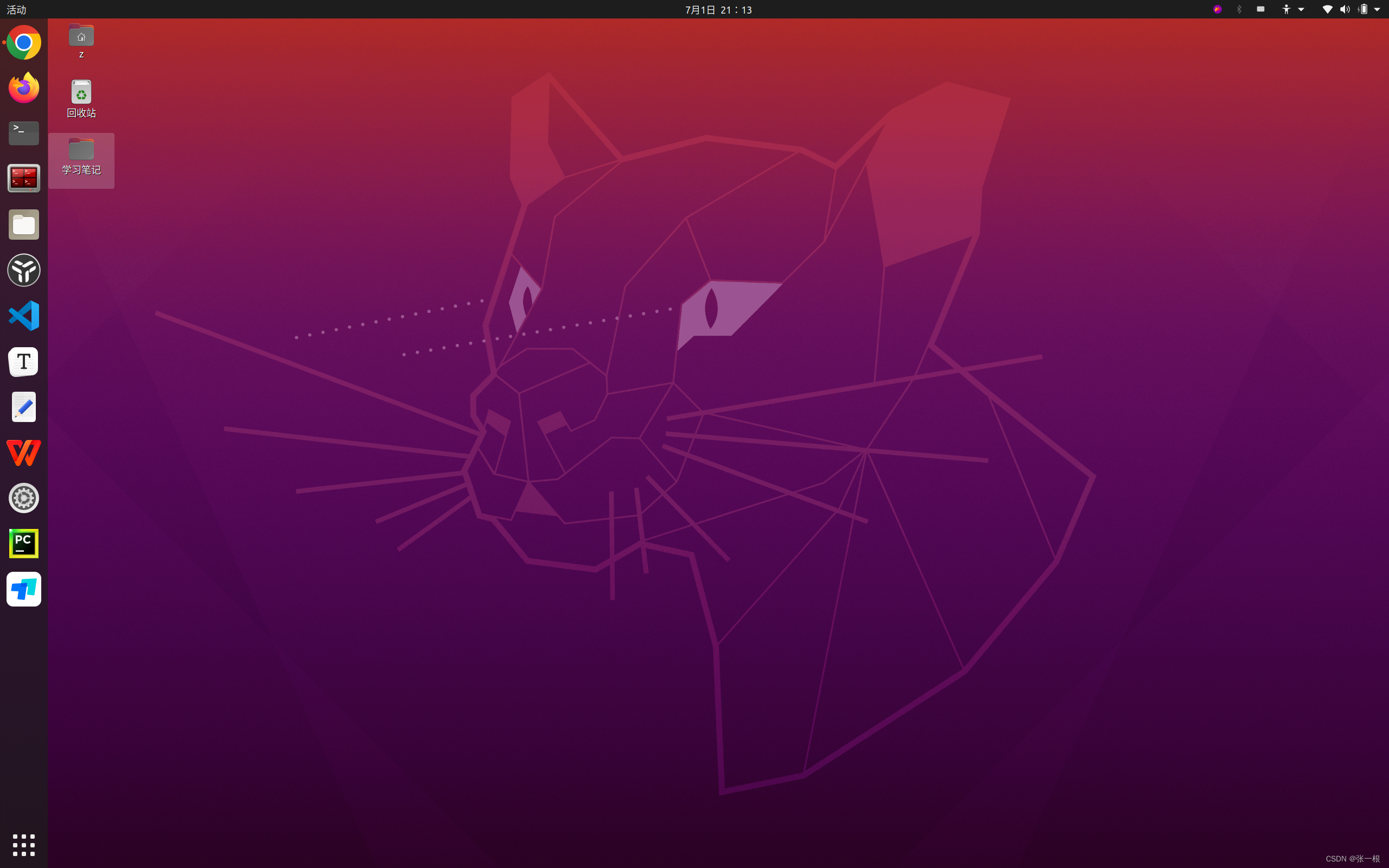
Task: Launch PyCharm from the dock
Action: point(23,544)
